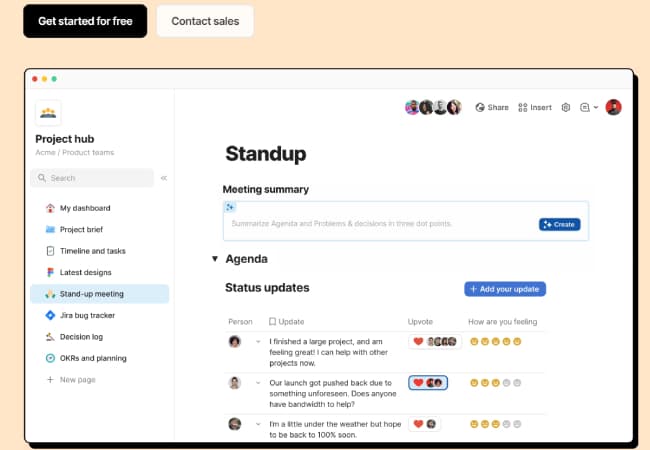Open the settings gear in top toolbar
650x450 pixels.
click(x=565, y=107)
